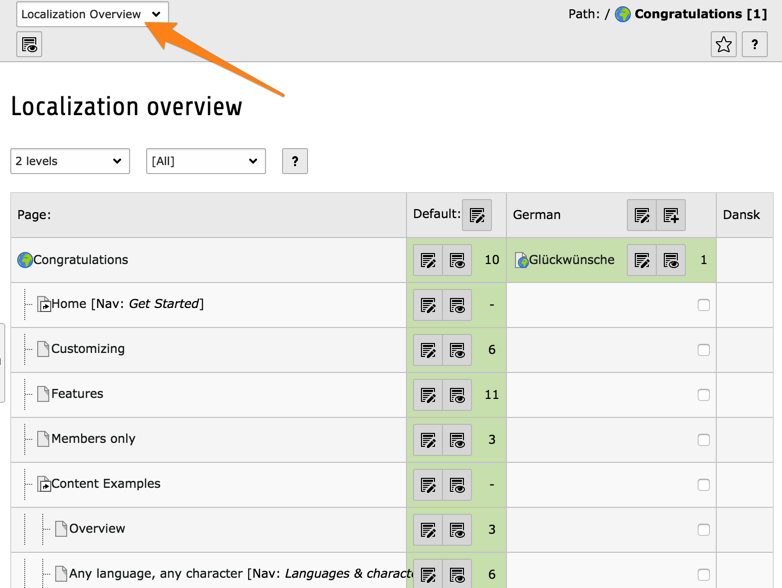Click count 11 in Features row

pyautogui.click(x=492, y=394)
